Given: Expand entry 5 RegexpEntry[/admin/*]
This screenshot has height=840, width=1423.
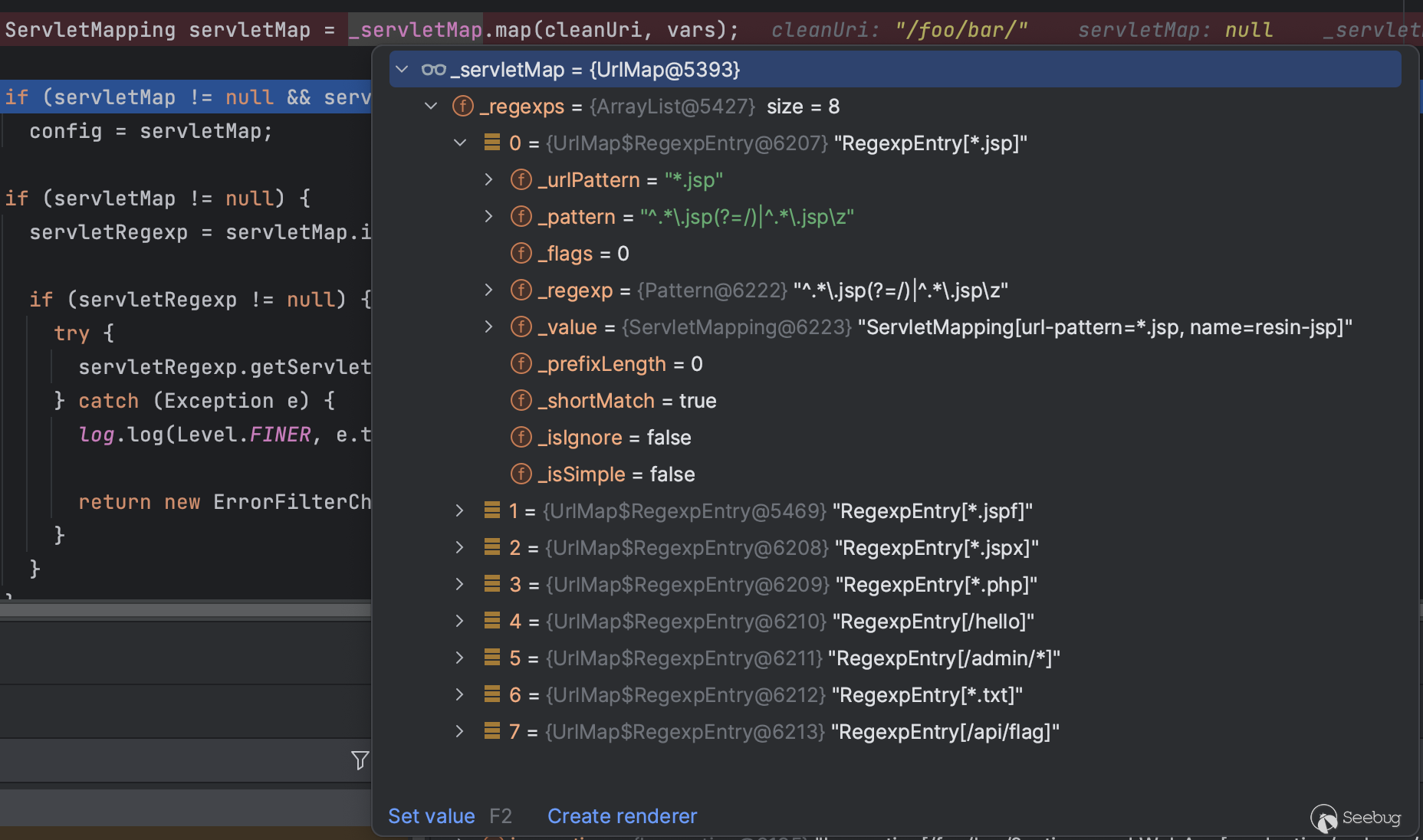Looking at the screenshot, I should [459, 658].
